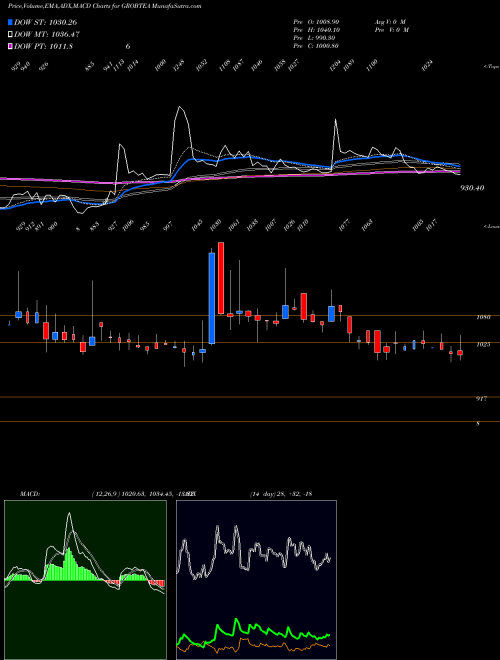
Task: Click the Avg V: 0 M text
Action: (390, 21)
